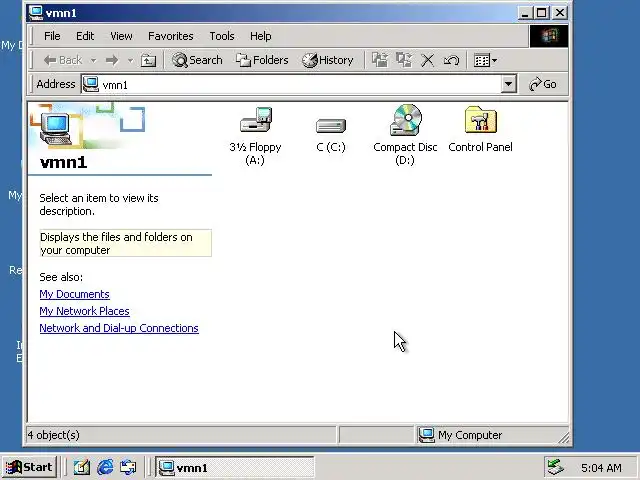Minimize the vmn1 window
640x480 pixels.
525,13
